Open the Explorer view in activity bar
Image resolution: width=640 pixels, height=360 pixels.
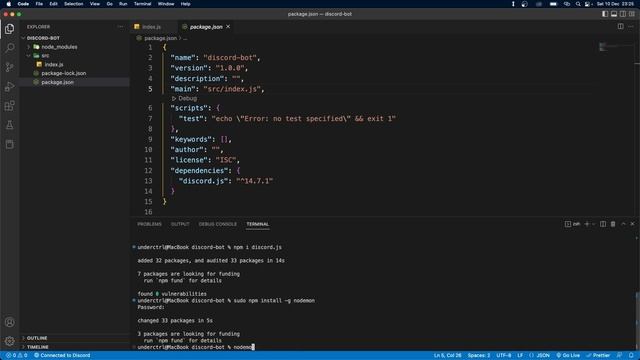click(x=9, y=29)
